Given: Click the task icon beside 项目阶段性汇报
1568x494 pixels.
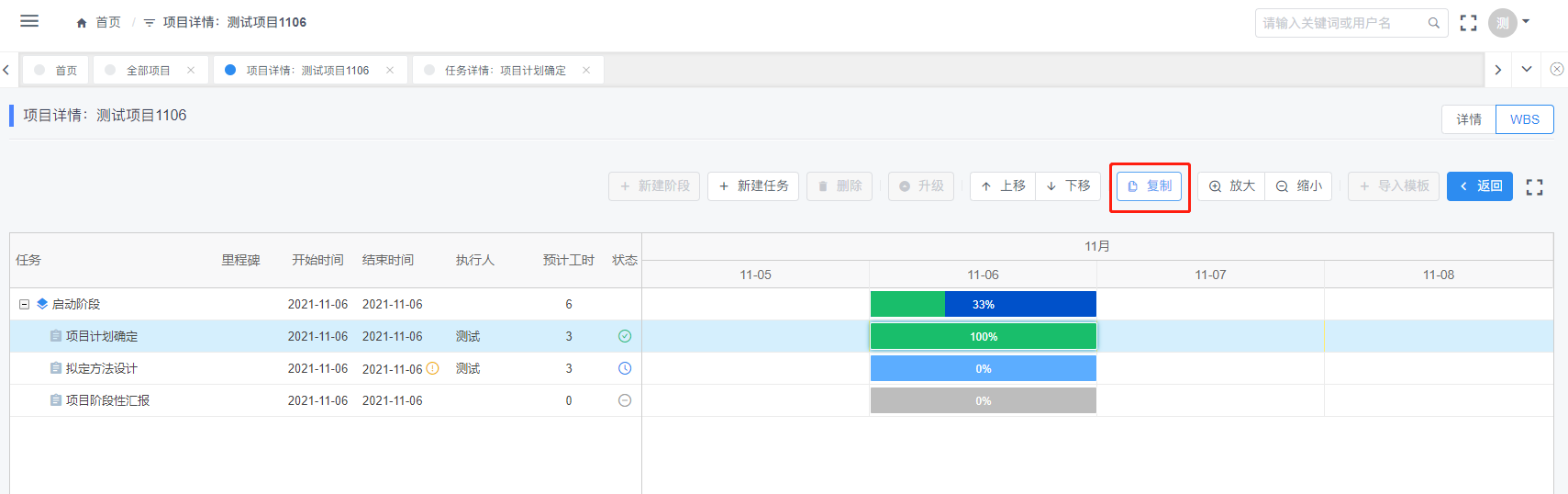Looking at the screenshot, I should [56, 400].
